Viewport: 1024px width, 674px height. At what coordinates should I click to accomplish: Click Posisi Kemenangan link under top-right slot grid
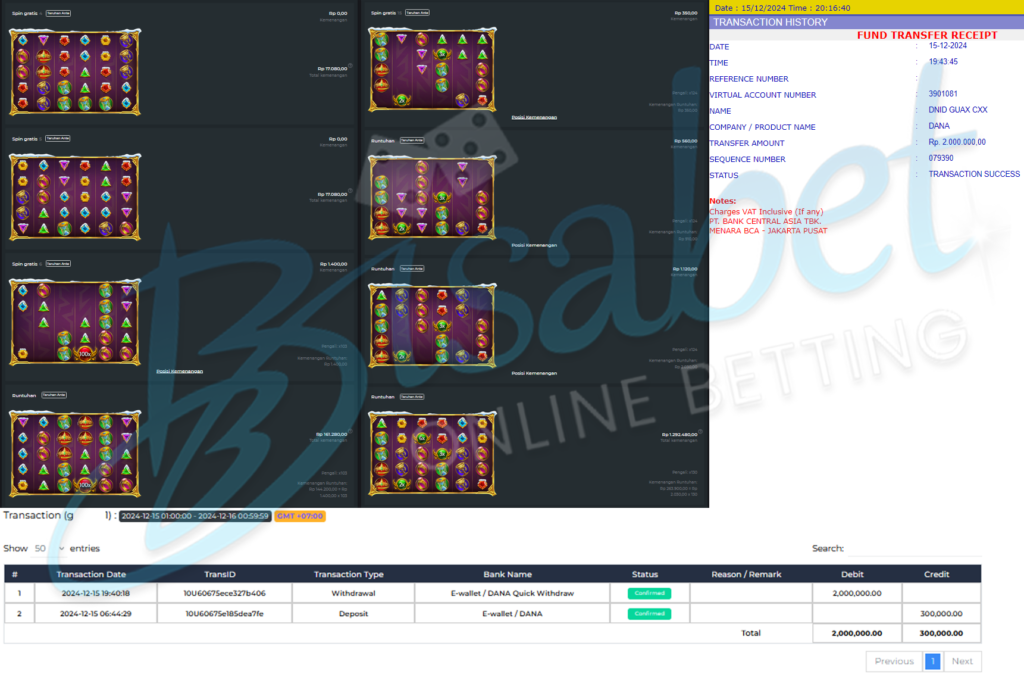coord(534,117)
